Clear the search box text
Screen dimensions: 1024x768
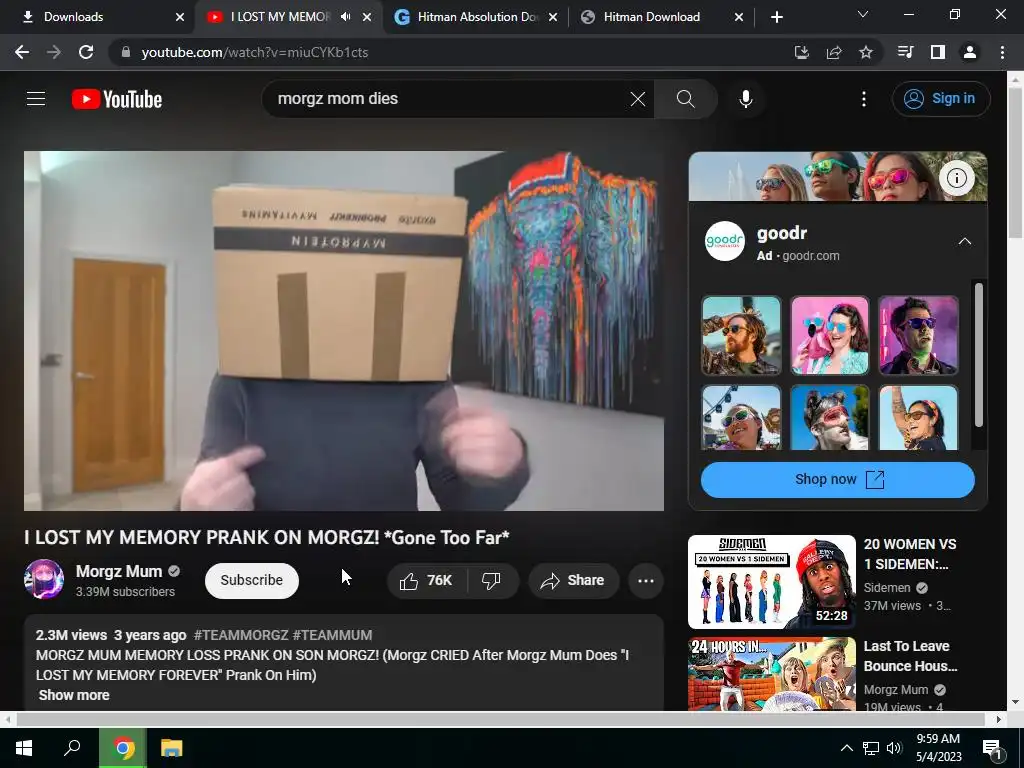click(637, 99)
